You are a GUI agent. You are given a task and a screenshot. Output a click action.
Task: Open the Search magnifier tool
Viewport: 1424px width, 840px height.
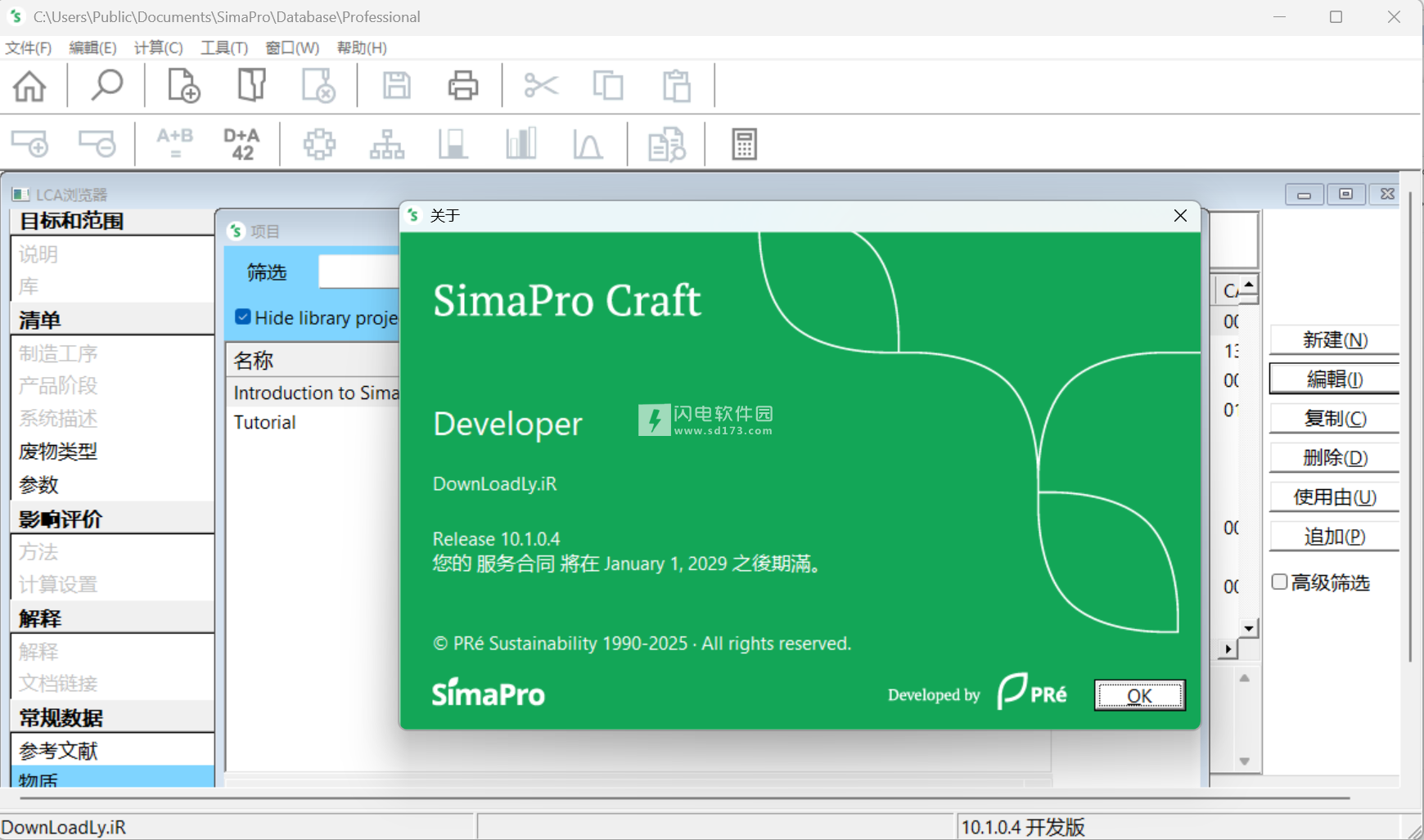click(x=106, y=86)
